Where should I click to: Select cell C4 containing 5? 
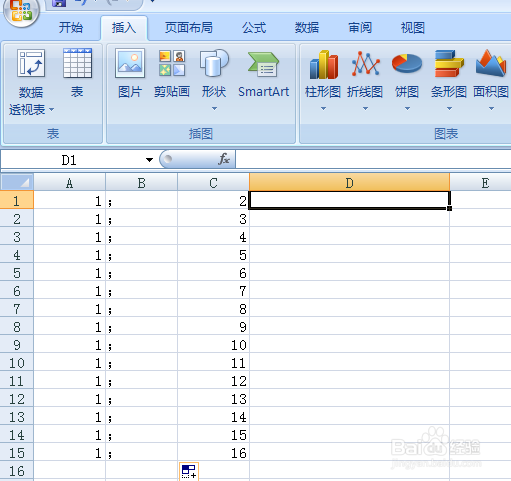[213, 254]
